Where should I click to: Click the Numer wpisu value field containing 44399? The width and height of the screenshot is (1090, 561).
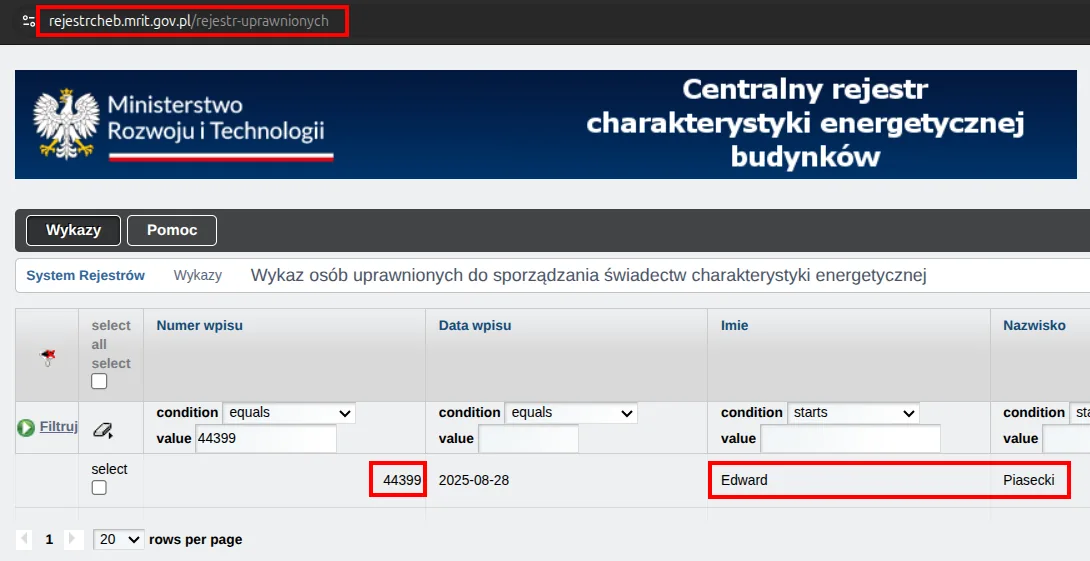click(x=266, y=439)
